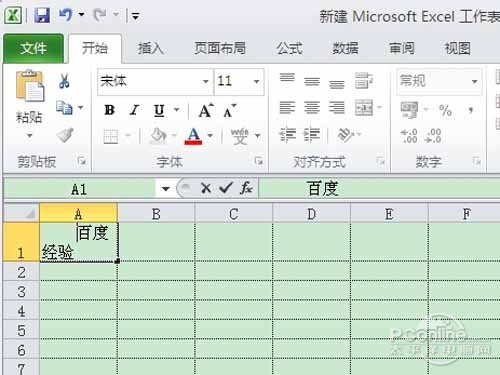Switch to the 插入 (Insert) tab
Screen dimensions: 500x375
[x=151, y=48]
